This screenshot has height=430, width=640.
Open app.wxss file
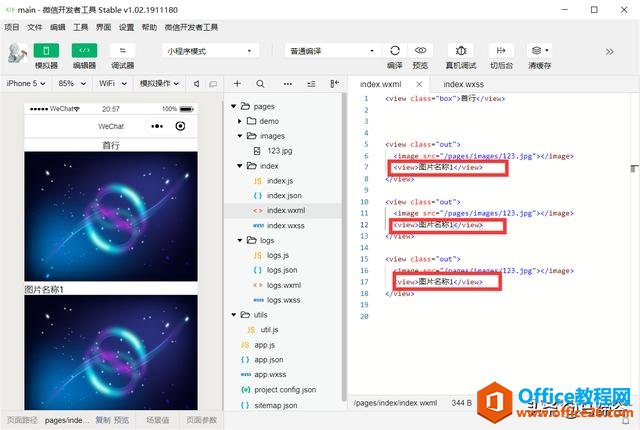(x=270, y=375)
